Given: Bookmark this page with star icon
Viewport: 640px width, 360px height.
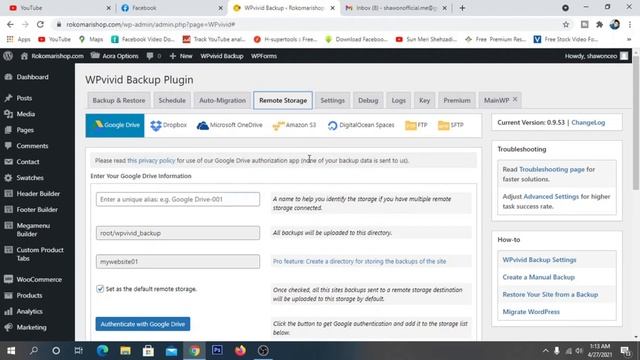Looking at the screenshot, I should pos(566,24).
